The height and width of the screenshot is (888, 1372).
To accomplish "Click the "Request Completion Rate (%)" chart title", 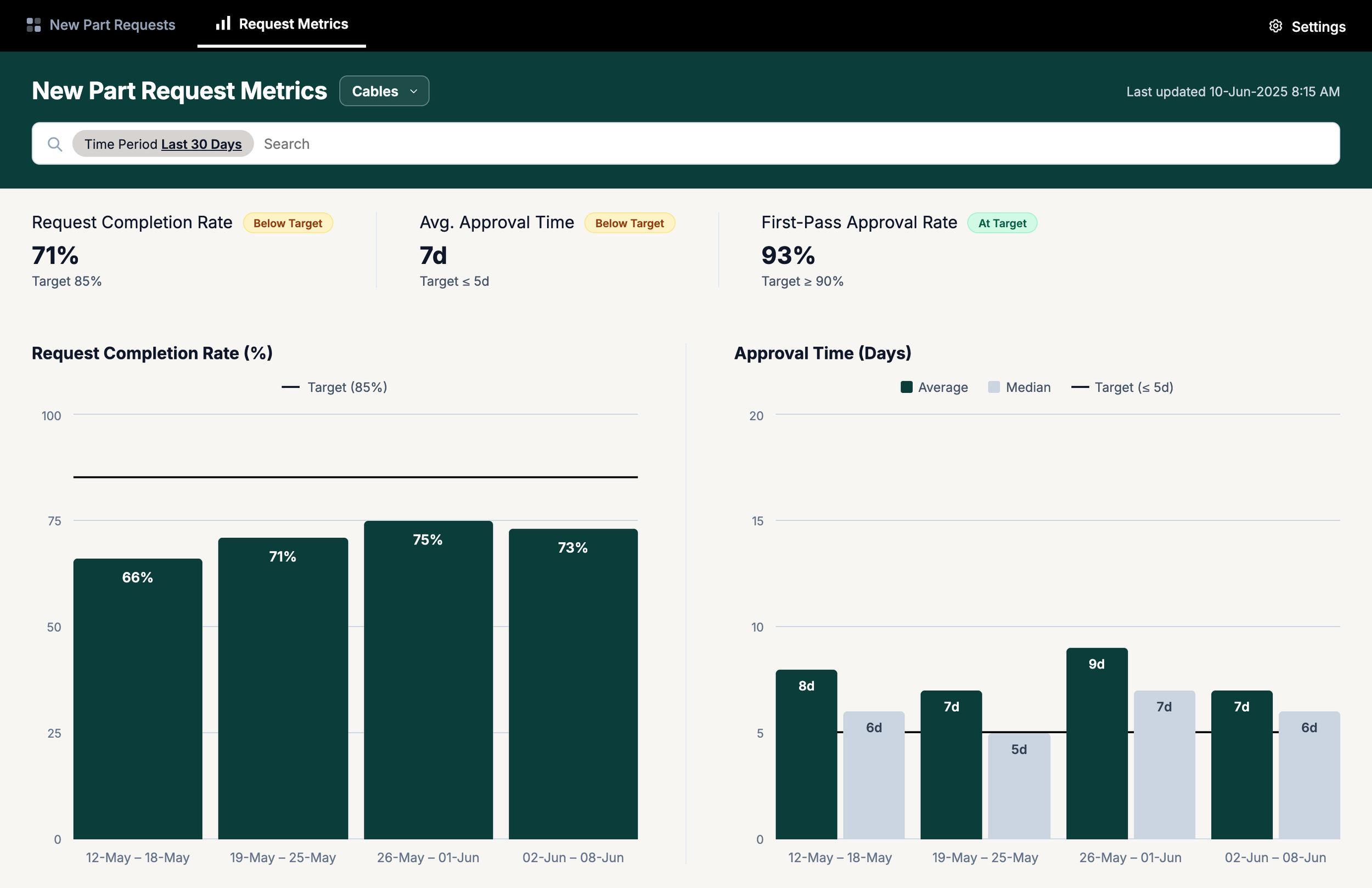I will tap(152, 353).
